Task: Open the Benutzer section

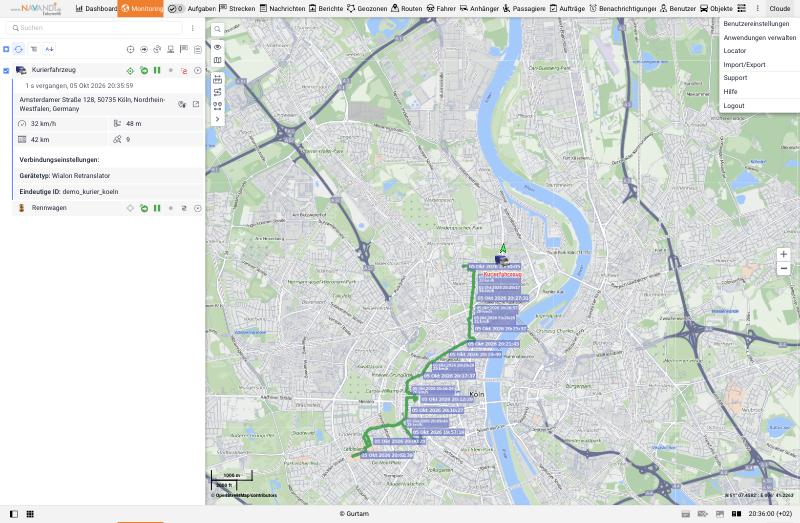Action: point(678,9)
